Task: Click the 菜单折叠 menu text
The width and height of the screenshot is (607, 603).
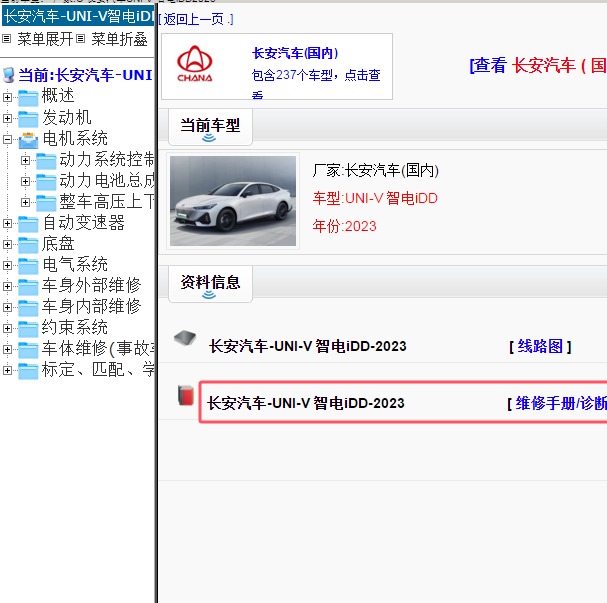Action: pos(119,39)
